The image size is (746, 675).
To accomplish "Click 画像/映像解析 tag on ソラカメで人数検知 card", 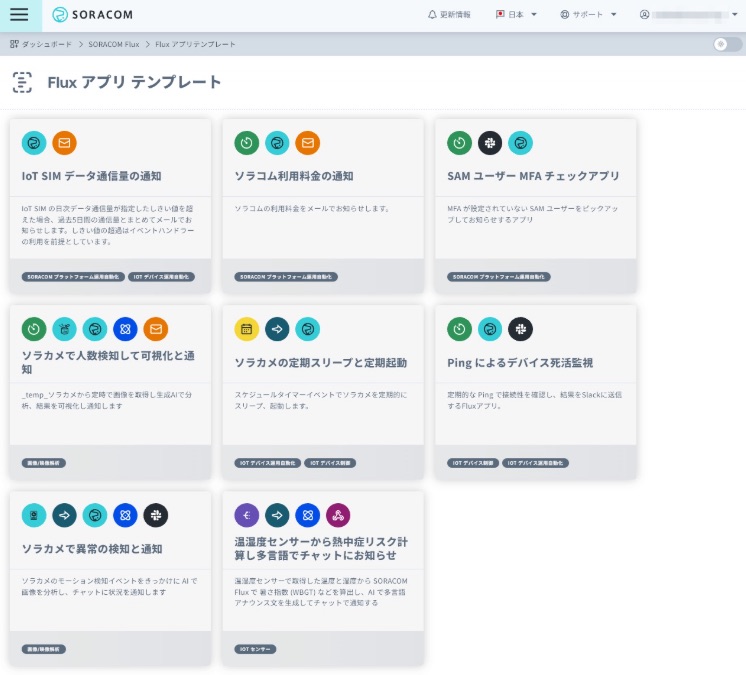I will (x=44, y=463).
